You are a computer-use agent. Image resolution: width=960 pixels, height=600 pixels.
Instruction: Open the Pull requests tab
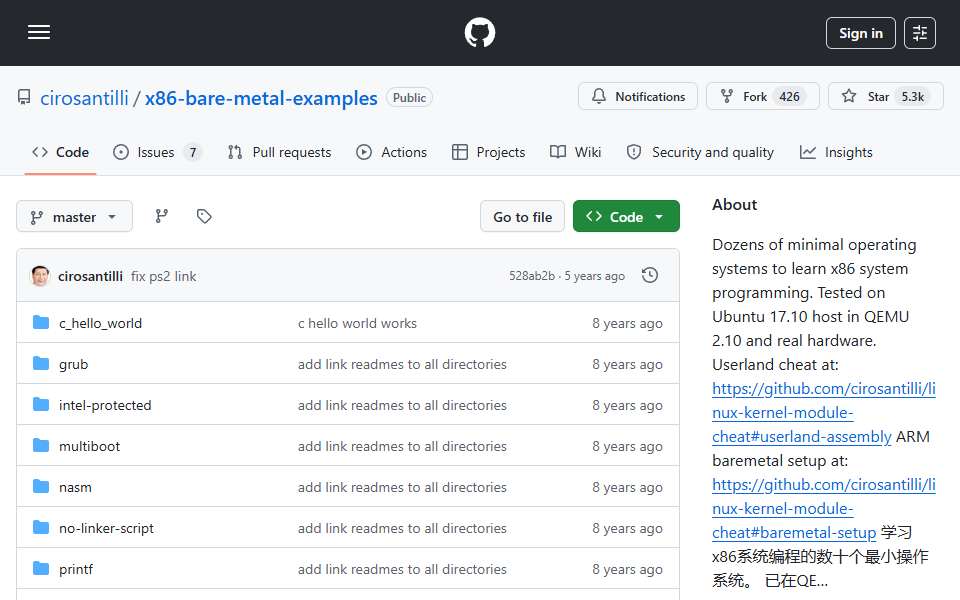[279, 152]
